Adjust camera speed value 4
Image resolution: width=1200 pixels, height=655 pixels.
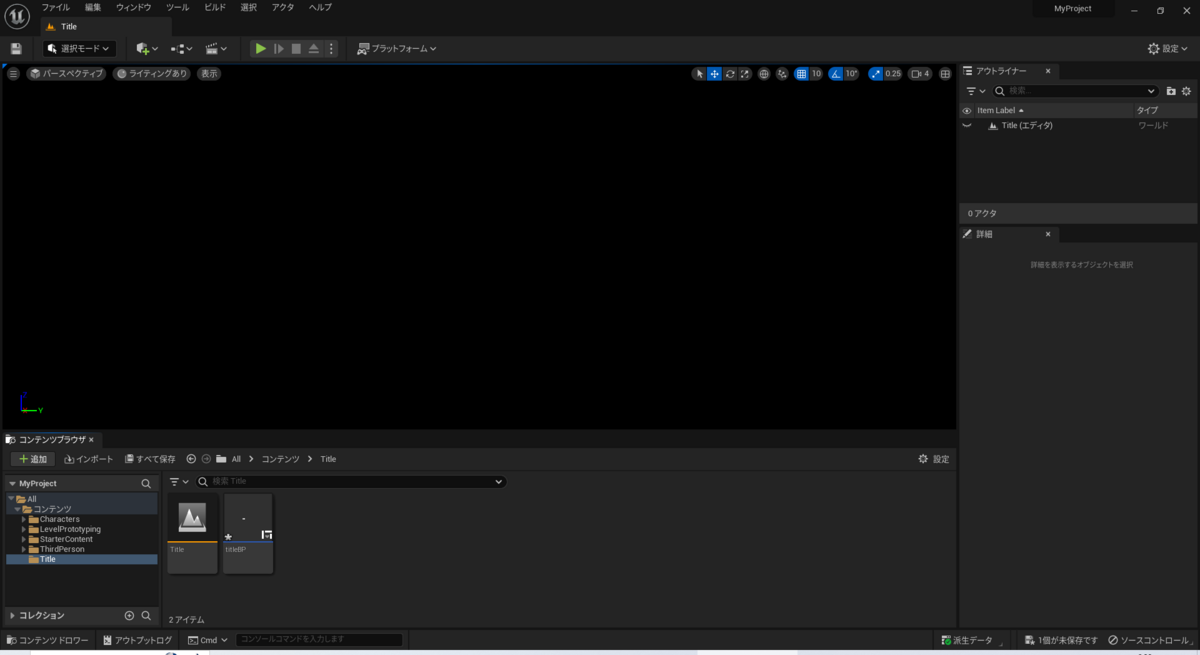[920, 74]
